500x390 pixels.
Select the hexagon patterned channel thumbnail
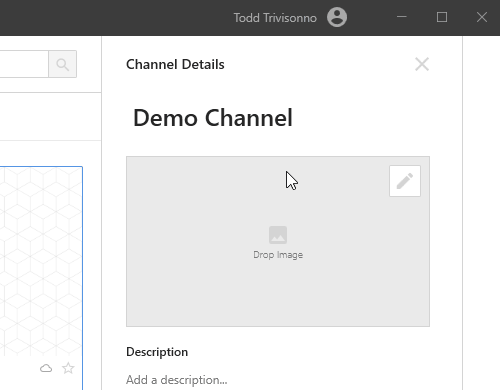tap(41, 262)
